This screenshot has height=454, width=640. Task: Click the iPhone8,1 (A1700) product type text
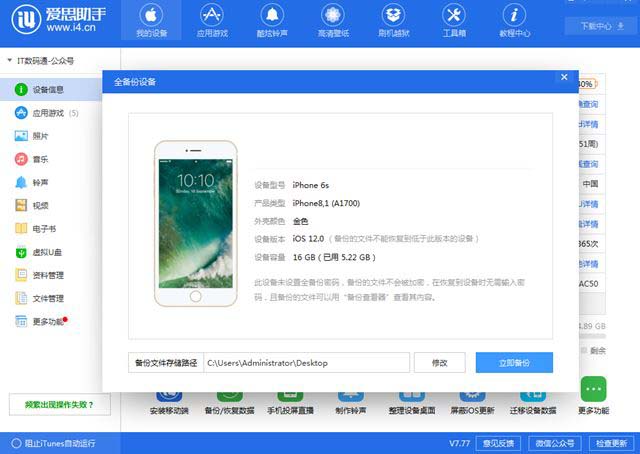pyautogui.click(x=326, y=203)
